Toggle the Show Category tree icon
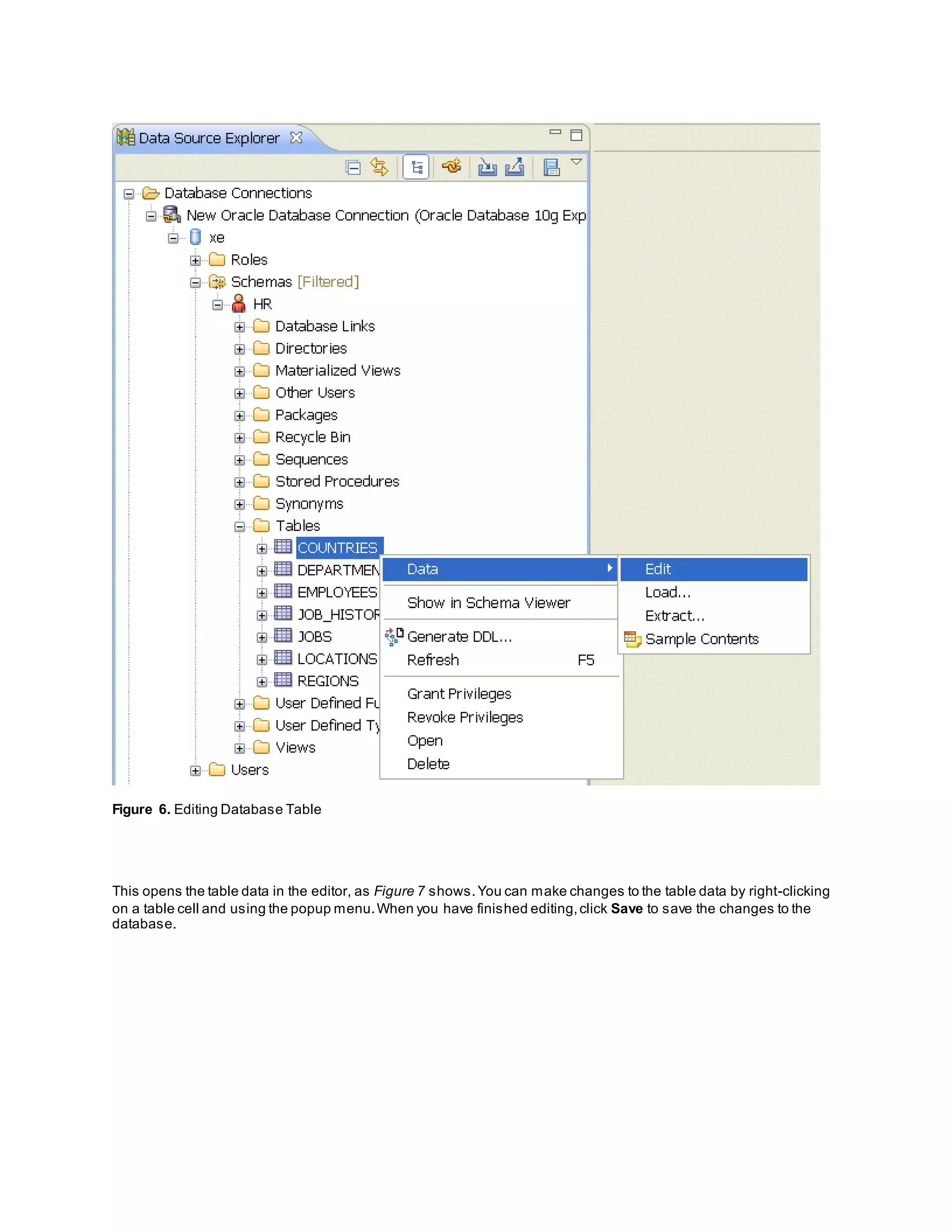The image size is (952, 1232). [416, 167]
